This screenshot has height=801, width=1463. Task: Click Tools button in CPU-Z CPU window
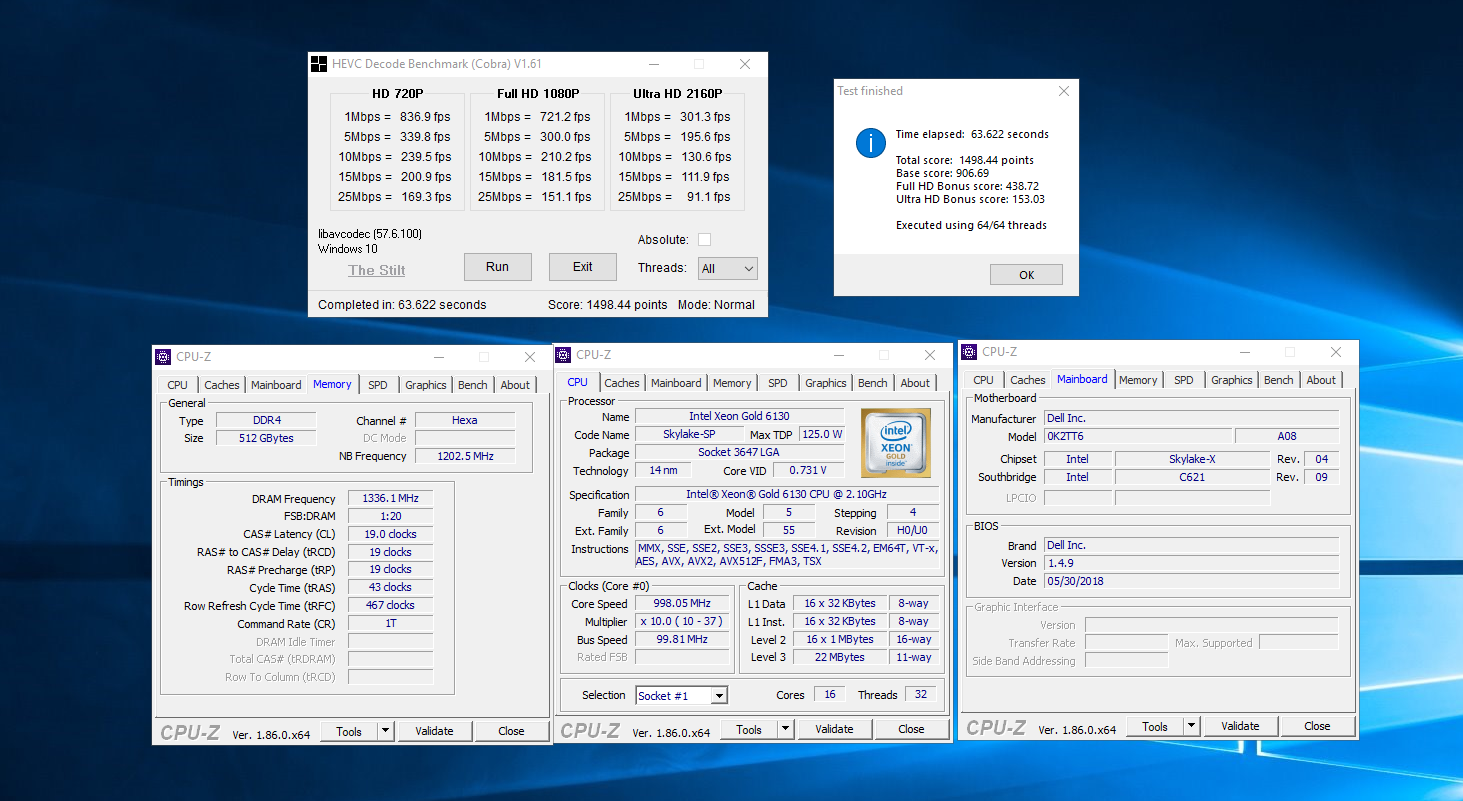(749, 729)
